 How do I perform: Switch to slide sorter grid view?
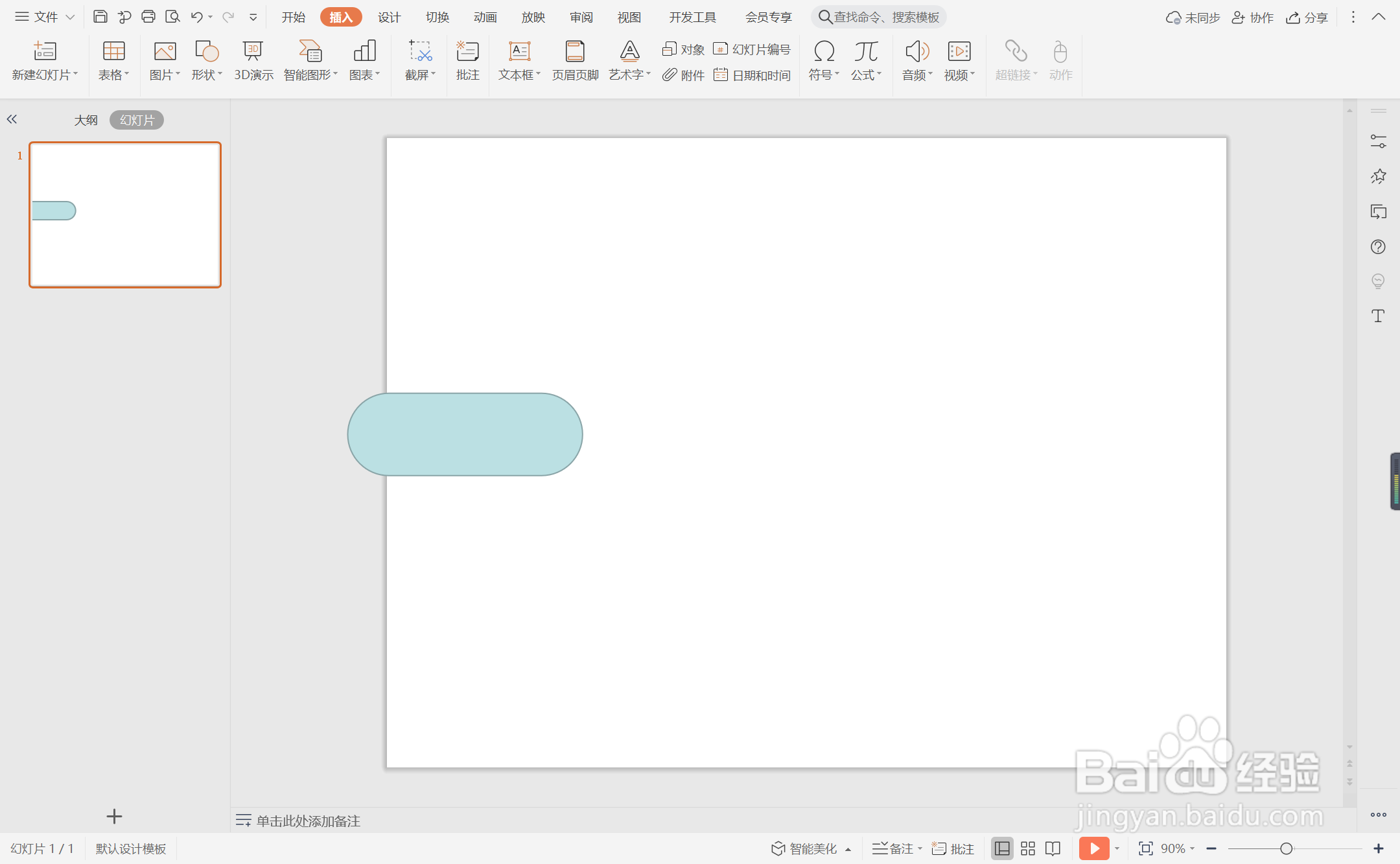point(1028,848)
